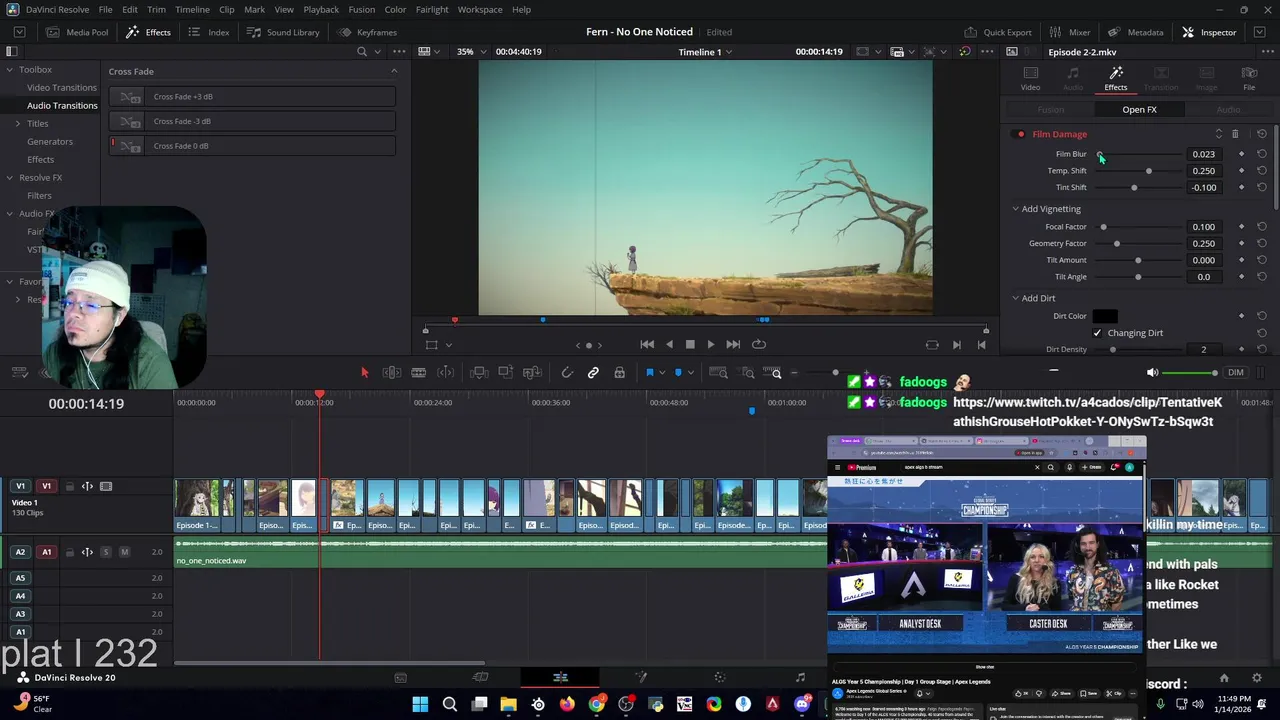Screen dimensions: 1280x720
Task: Delete Film Damage effect with trash icon
Action: [1235, 134]
